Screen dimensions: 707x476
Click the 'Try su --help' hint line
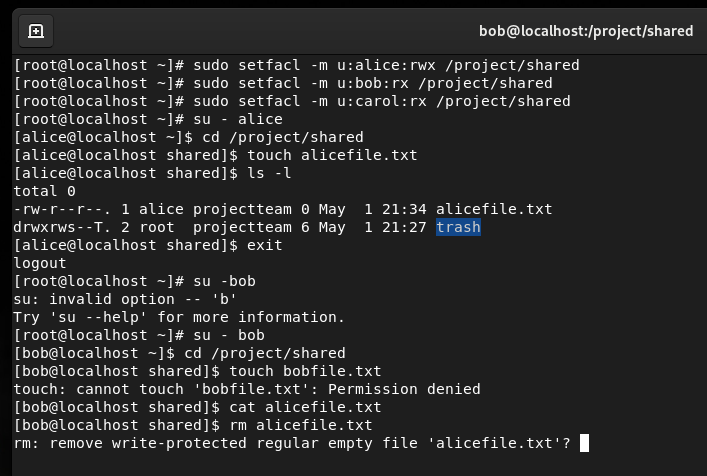[179, 317]
